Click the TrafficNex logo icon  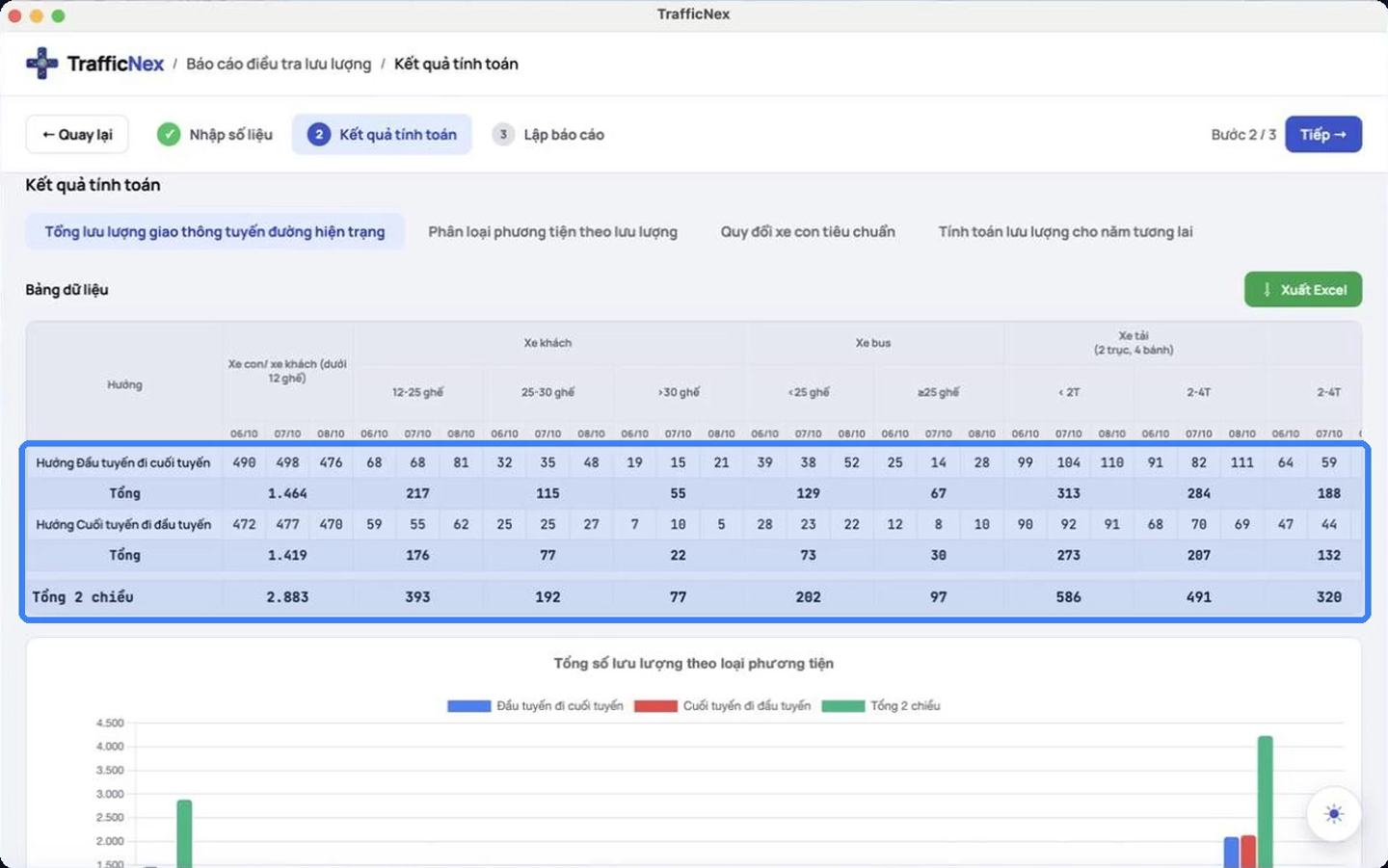point(41,64)
